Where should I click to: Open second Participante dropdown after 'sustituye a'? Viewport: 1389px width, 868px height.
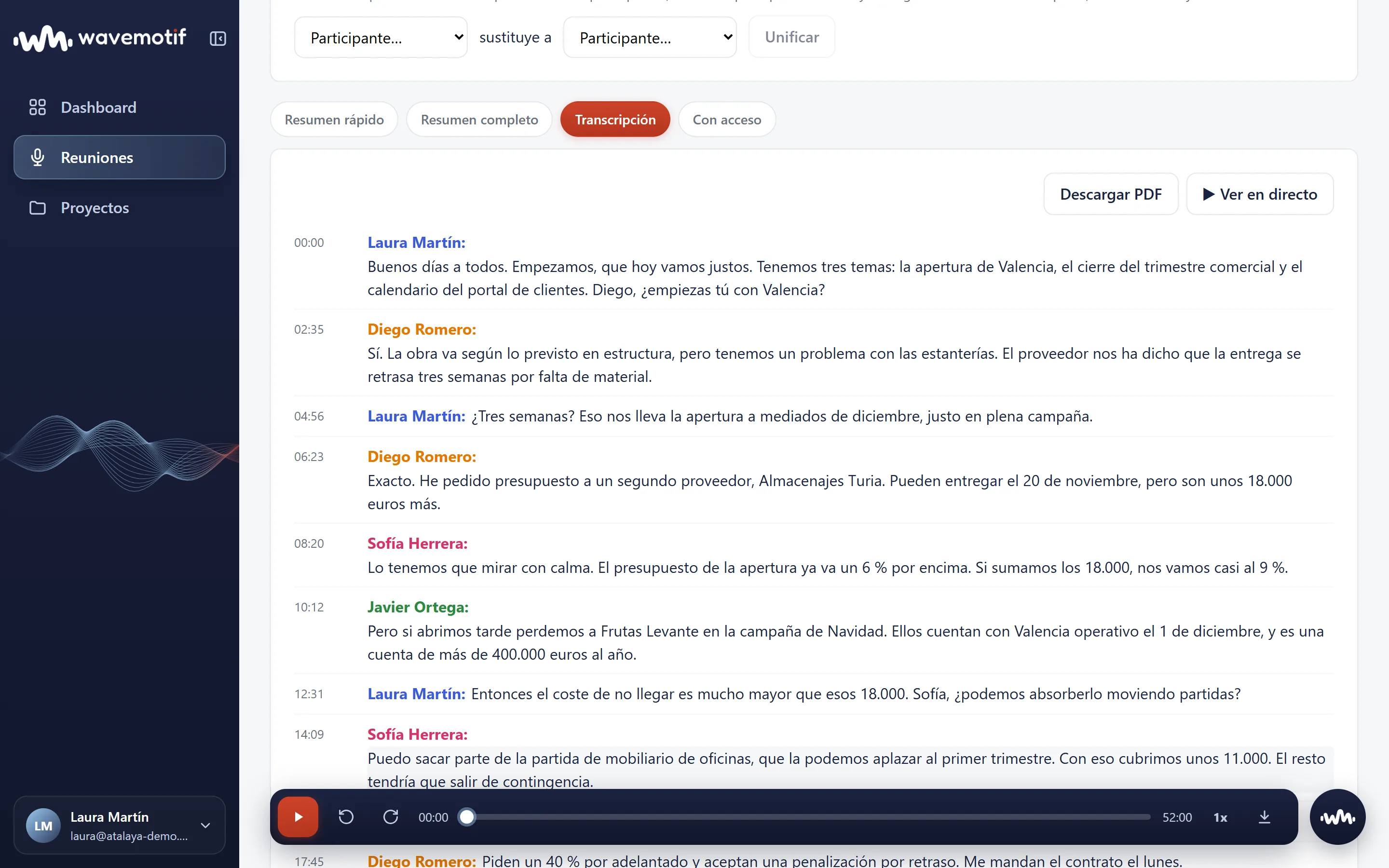650,38
